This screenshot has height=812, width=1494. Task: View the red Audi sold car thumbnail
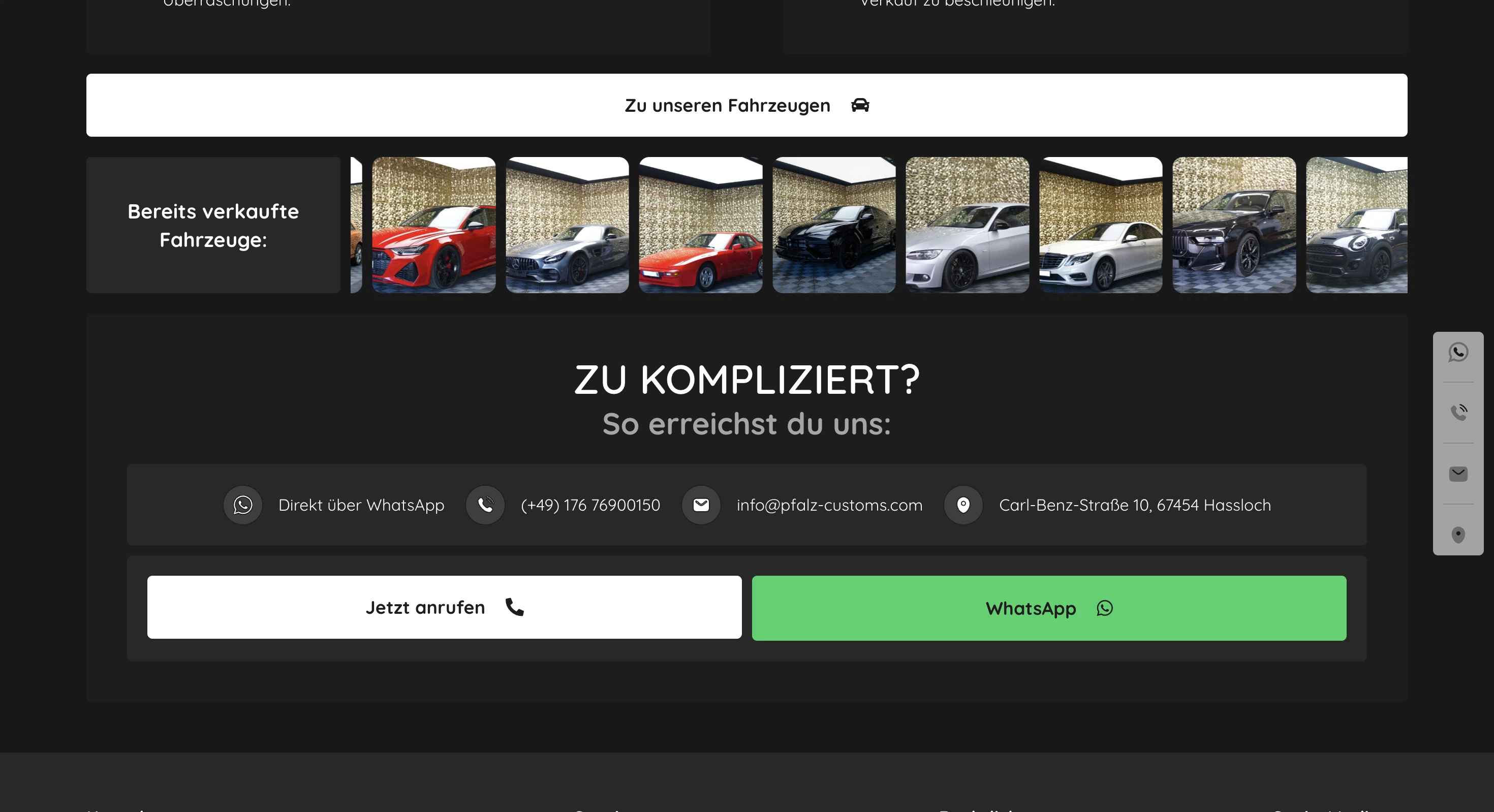pyautogui.click(x=434, y=225)
